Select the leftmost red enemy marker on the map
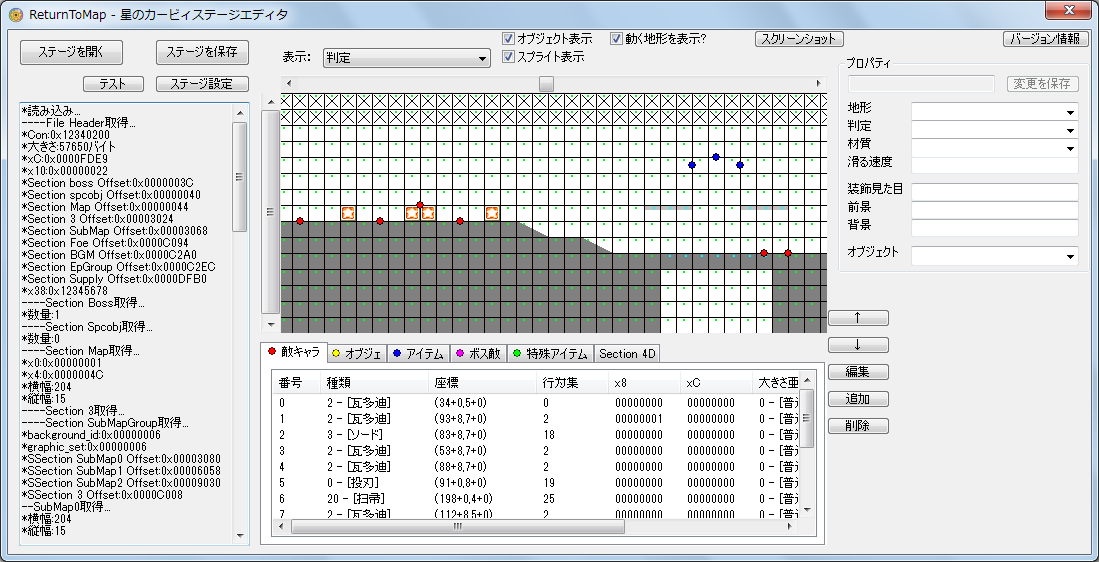Screen dimensions: 1099x562 tap(300, 221)
